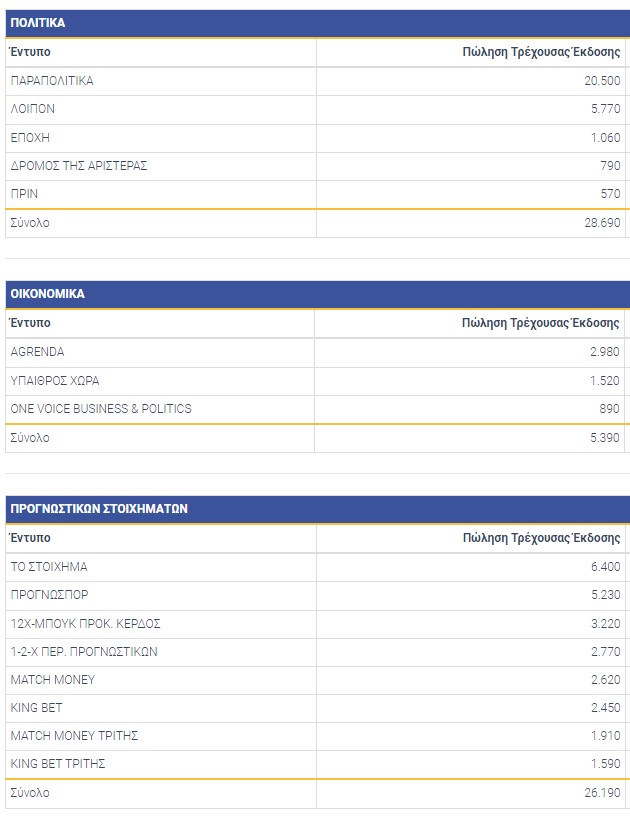Select the AGRENDA publication
The height and width of the screenshot is (821, 630).
(37, 352)
